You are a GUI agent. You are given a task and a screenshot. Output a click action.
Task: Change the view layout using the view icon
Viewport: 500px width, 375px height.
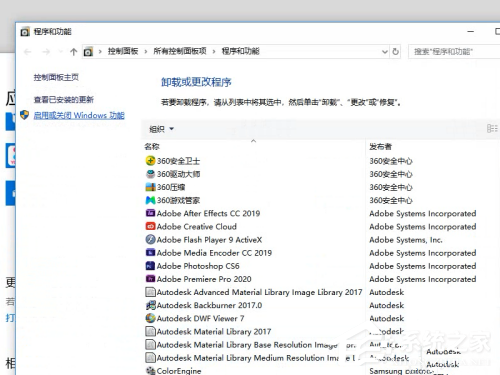492,129
